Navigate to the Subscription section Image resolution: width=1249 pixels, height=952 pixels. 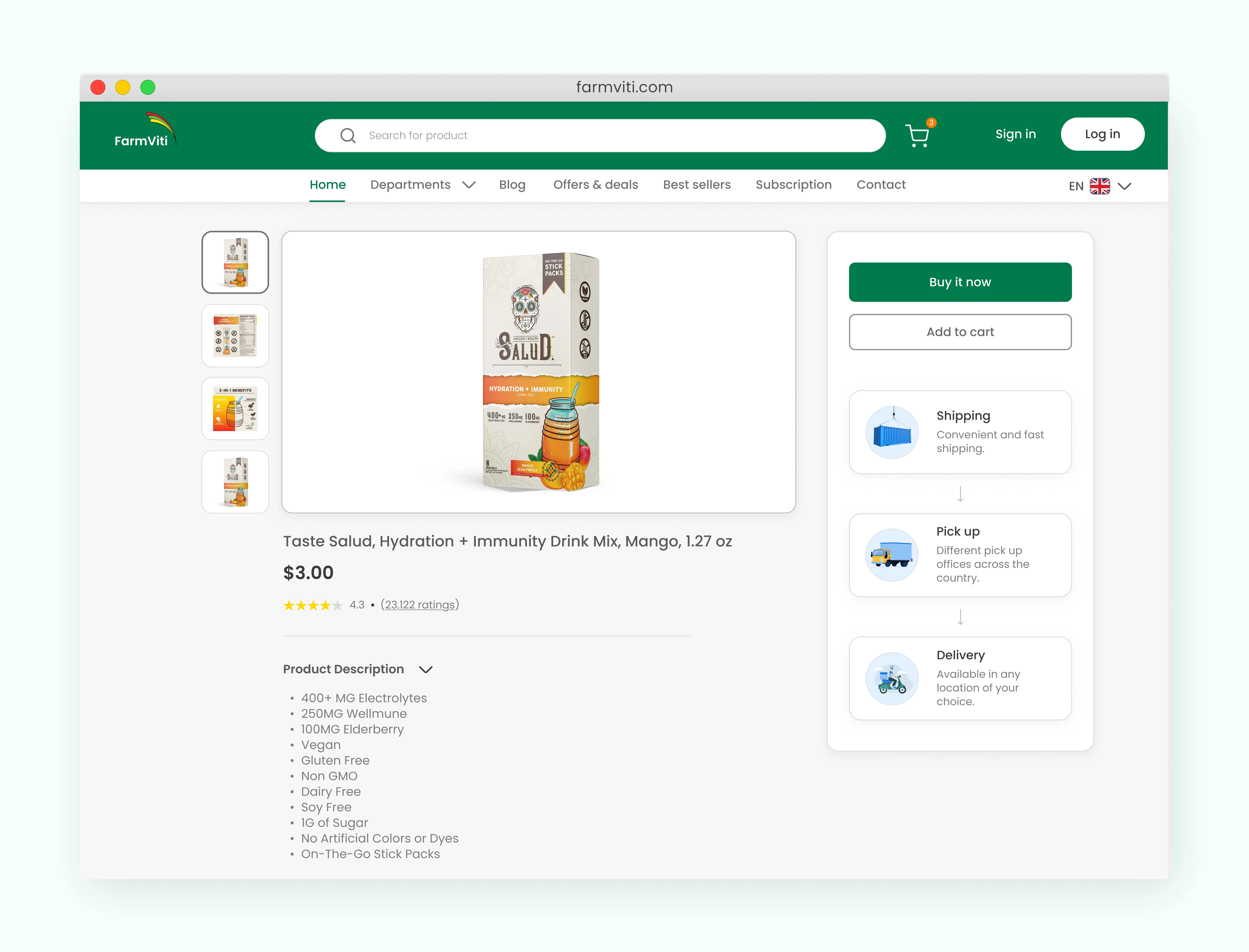coord(793,185)
